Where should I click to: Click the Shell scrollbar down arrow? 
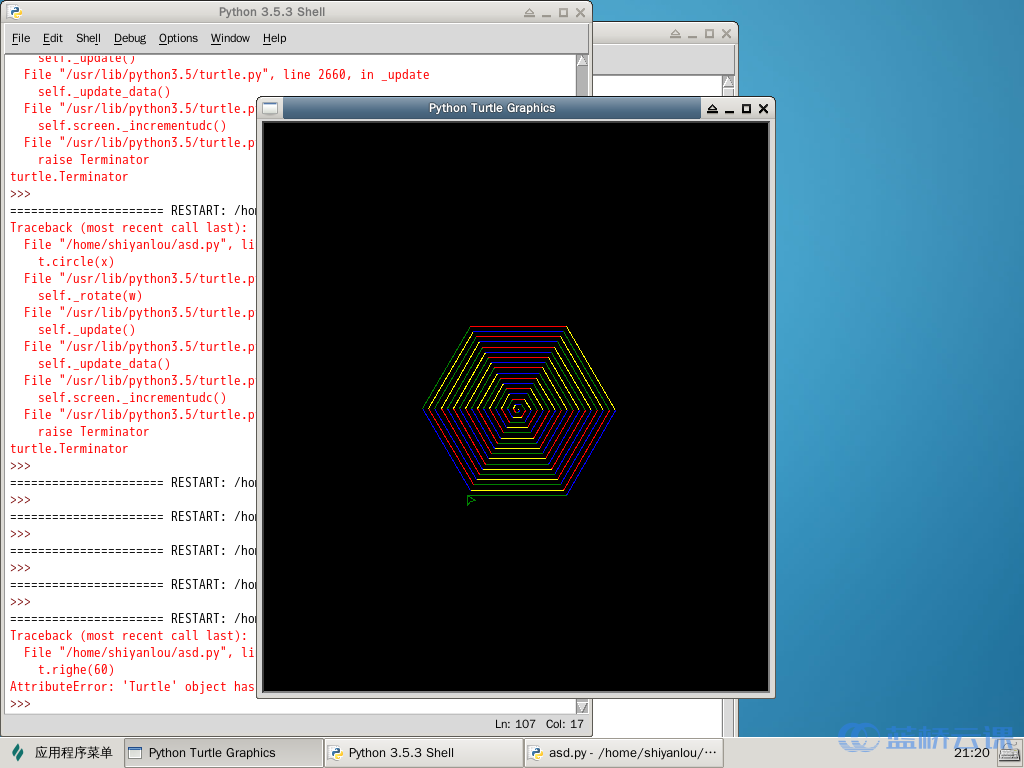tap(582, 707)
